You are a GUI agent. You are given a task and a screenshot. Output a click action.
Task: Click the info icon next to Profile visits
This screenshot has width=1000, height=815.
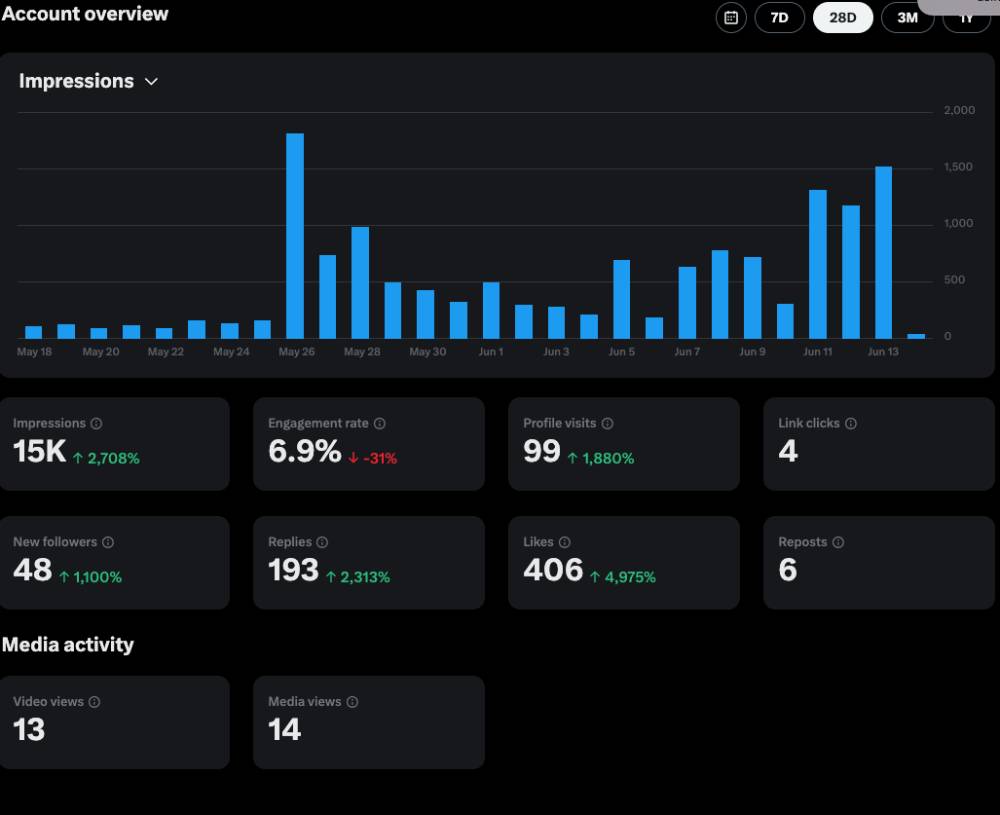coord(608,423)
